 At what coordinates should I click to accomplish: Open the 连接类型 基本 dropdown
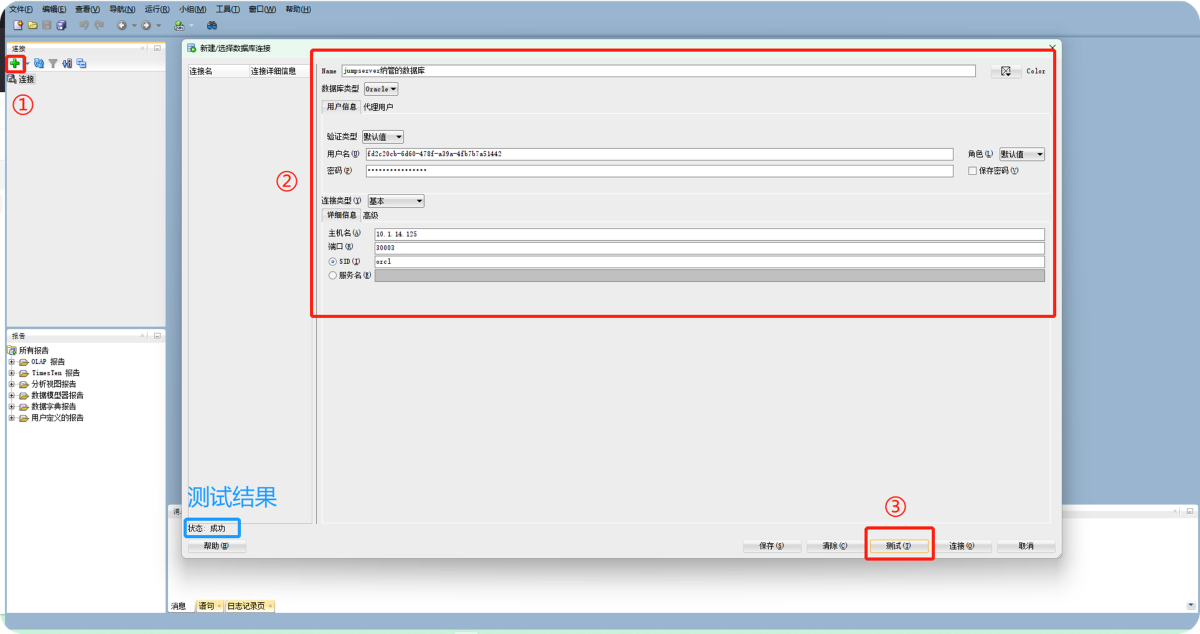coord(396,201)
